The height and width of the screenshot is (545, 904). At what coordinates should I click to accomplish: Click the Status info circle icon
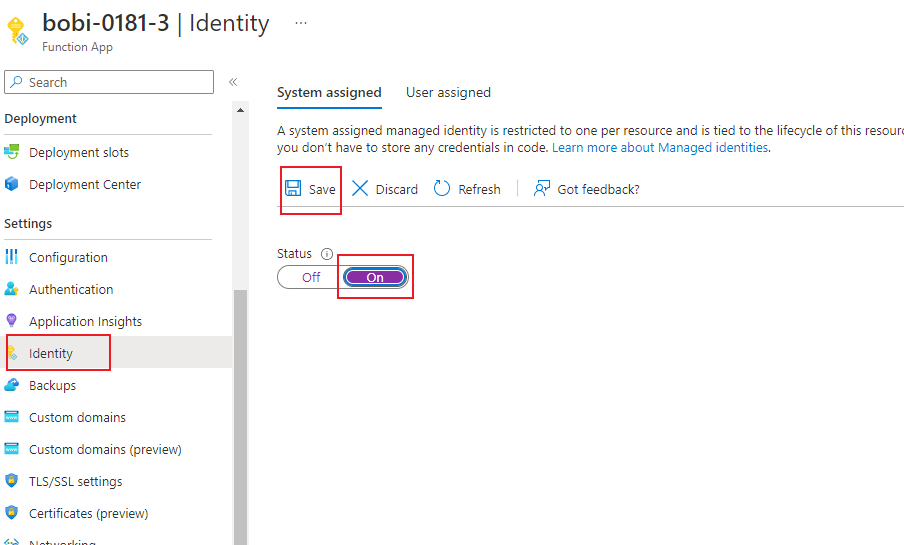(x=327, y=254)
